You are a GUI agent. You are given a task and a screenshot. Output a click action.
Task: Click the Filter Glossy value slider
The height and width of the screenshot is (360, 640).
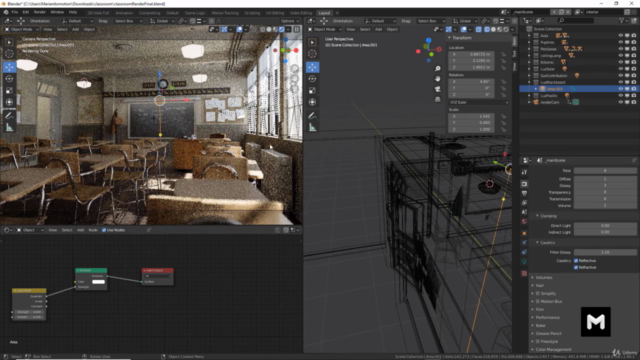[x=605, y=252]
